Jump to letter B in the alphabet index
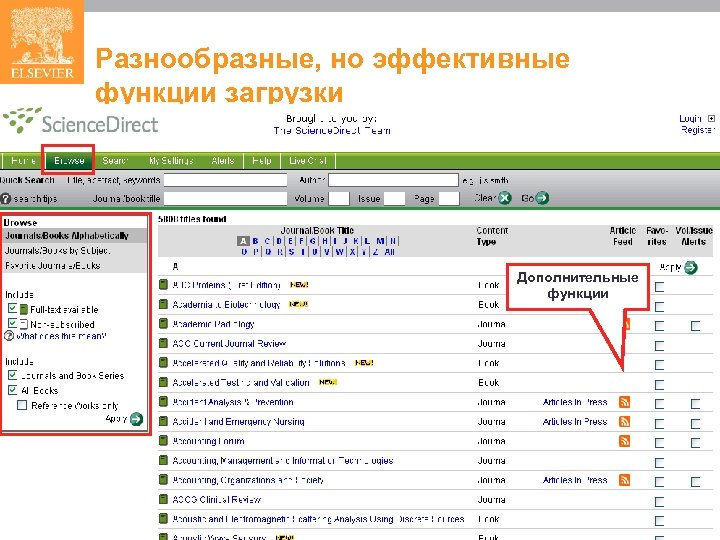 point(255,241)
